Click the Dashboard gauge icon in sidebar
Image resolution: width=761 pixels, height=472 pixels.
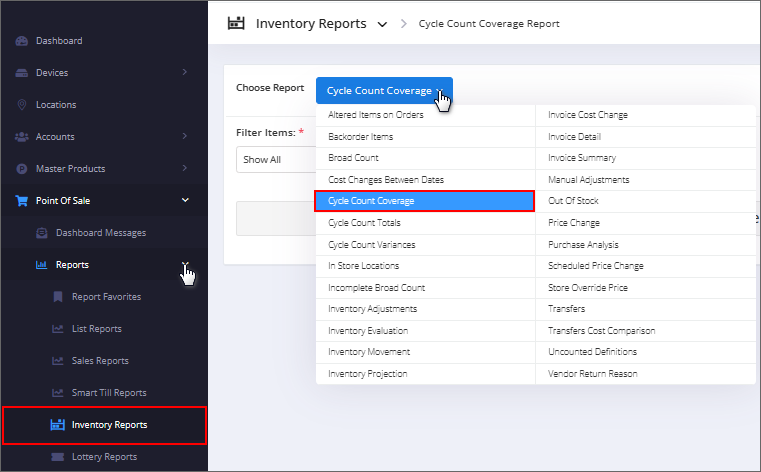click(22, 41)
